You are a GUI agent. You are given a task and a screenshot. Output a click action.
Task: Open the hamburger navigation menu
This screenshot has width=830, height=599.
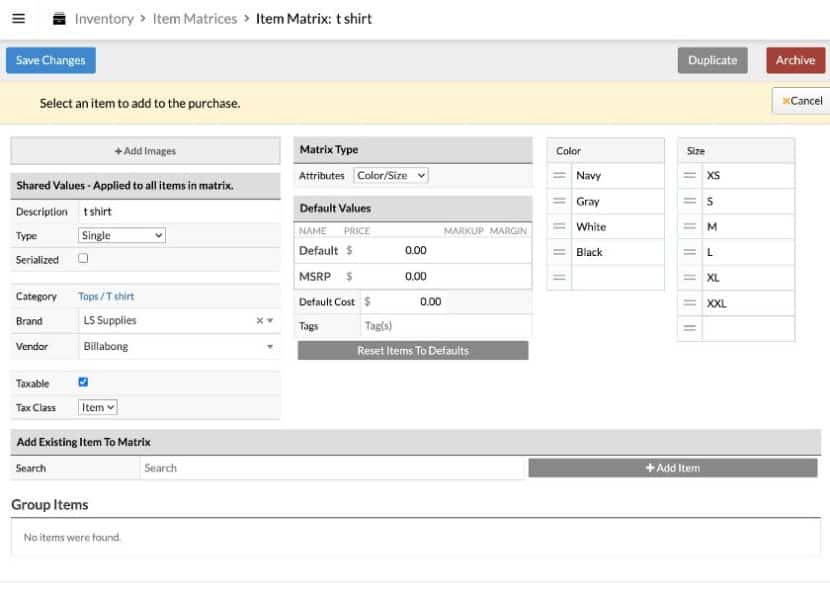[18, 18]
